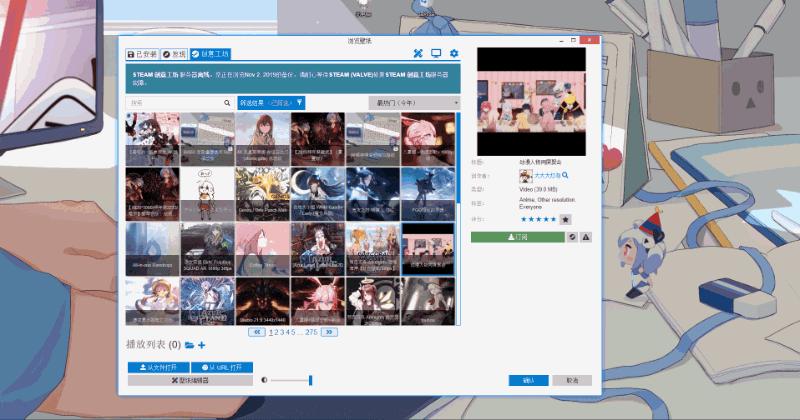The height and width of the screenshot is (420, 800).
Task: Click the brightness slider handle
Action: coord(310,380)
